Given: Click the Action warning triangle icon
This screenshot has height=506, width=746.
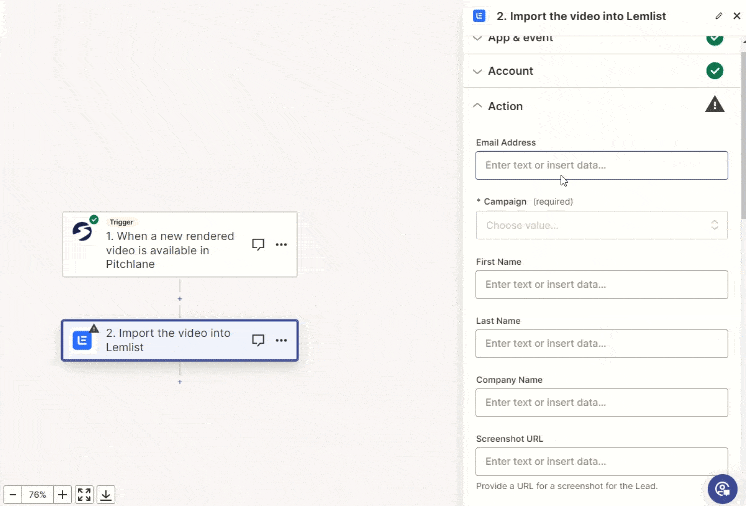Looking at the screenshot, I should pyautogui.click(x=714, y=104).
